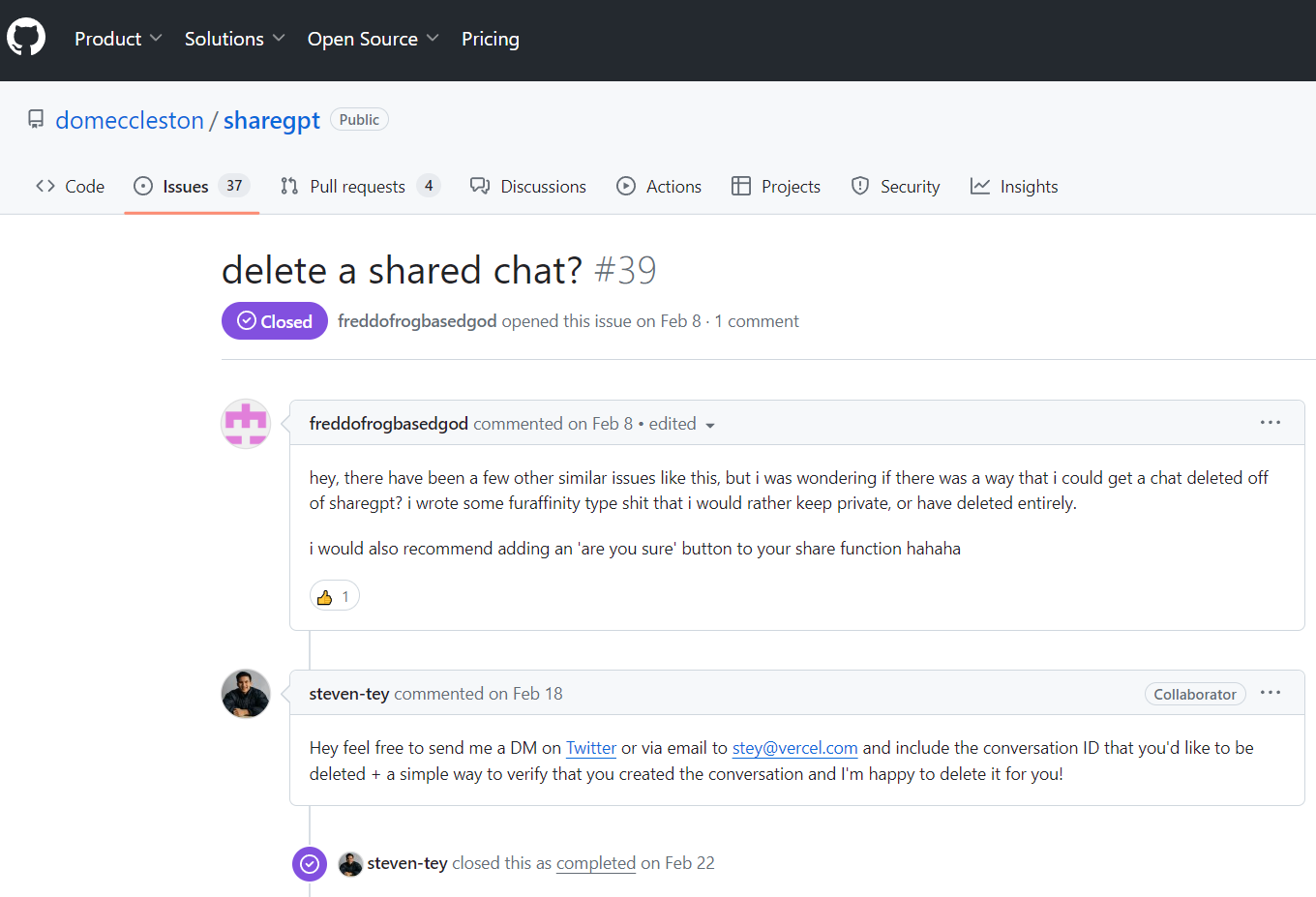Click the purple Closed status badge
The height and width of the screenshot is (897, 1316).
(275, 321)
